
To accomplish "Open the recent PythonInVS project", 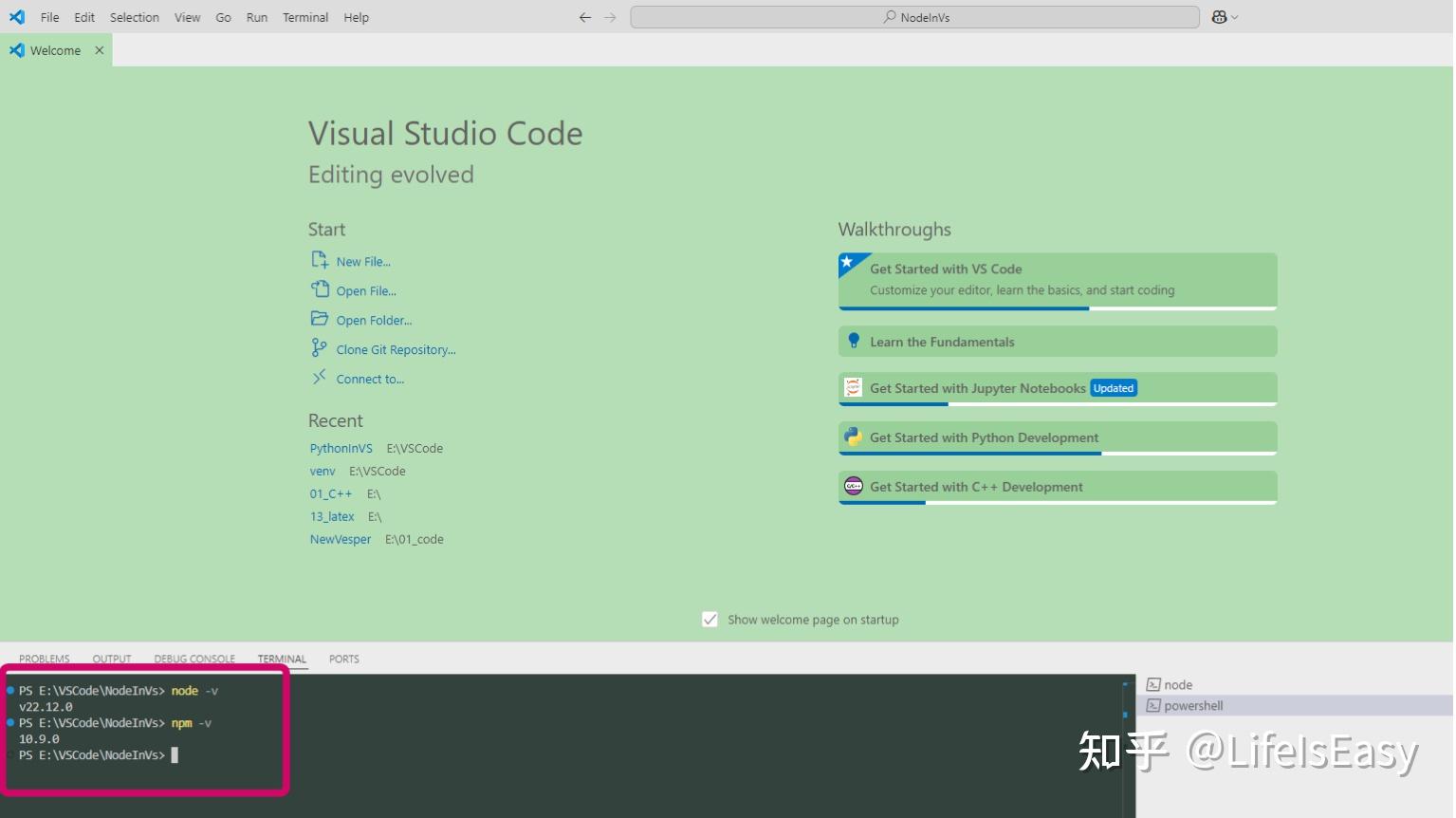I will (341, 447).
